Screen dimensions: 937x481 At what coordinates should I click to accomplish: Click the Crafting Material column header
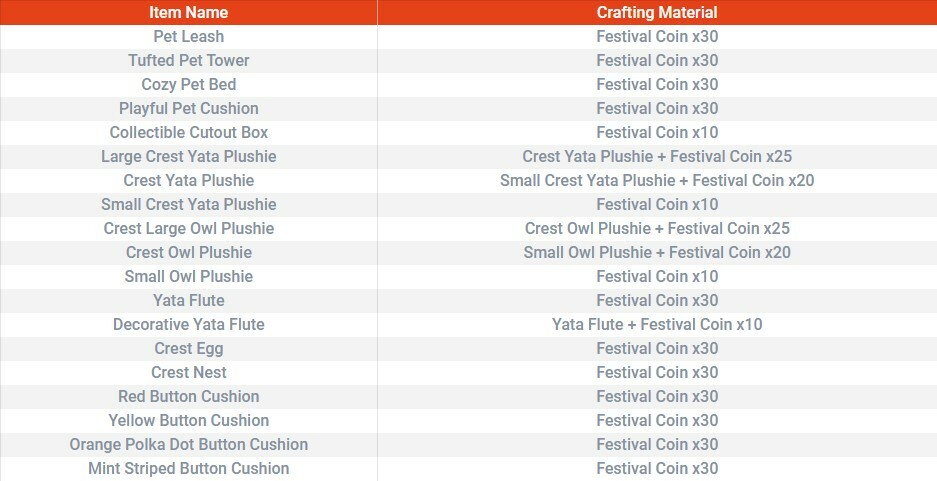pos(657,12)
